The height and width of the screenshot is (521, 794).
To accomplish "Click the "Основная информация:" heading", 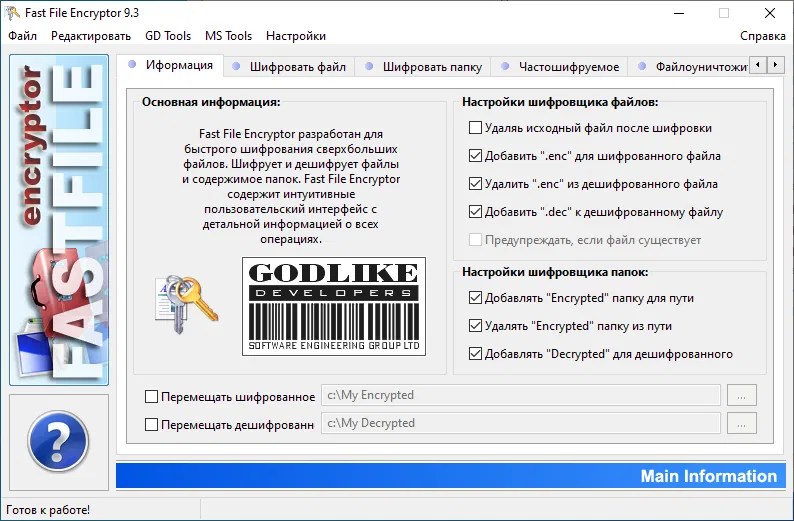I will (x=211, y=102).
